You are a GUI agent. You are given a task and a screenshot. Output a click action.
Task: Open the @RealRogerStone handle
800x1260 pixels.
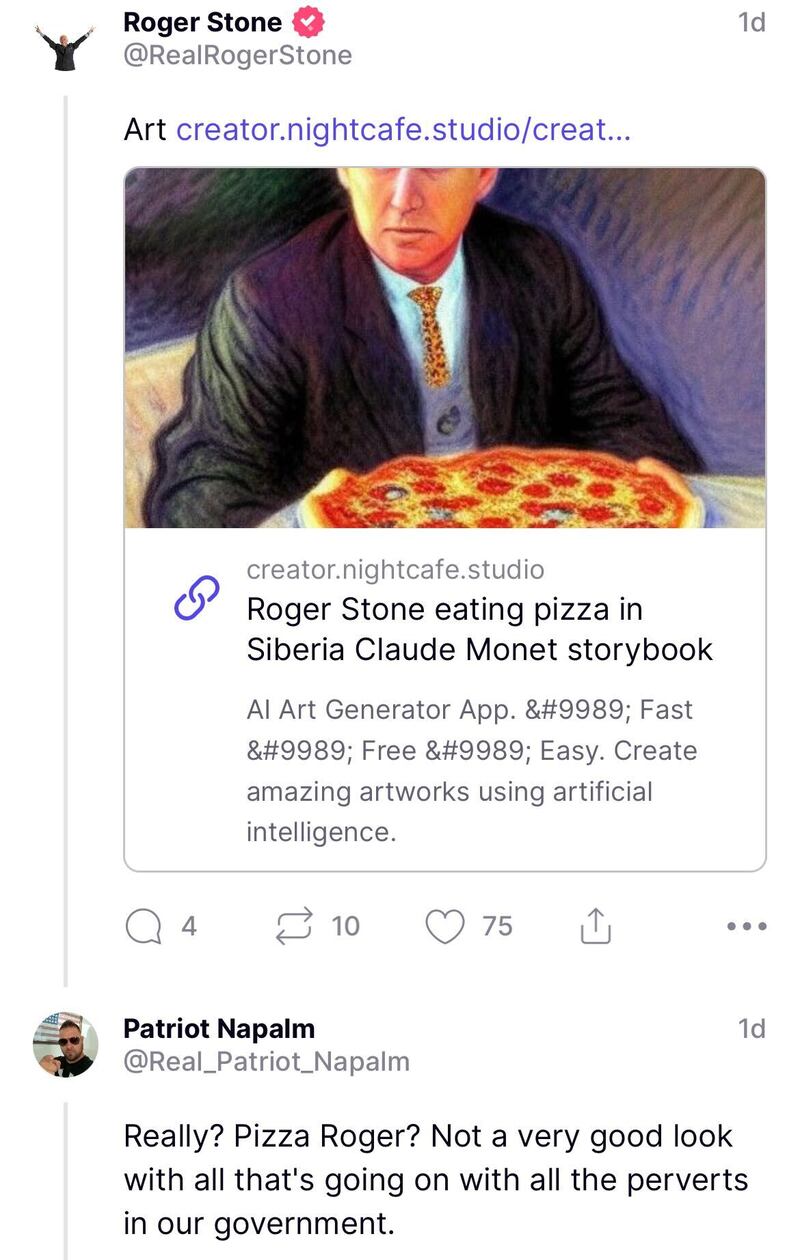[x=237, y=55]
